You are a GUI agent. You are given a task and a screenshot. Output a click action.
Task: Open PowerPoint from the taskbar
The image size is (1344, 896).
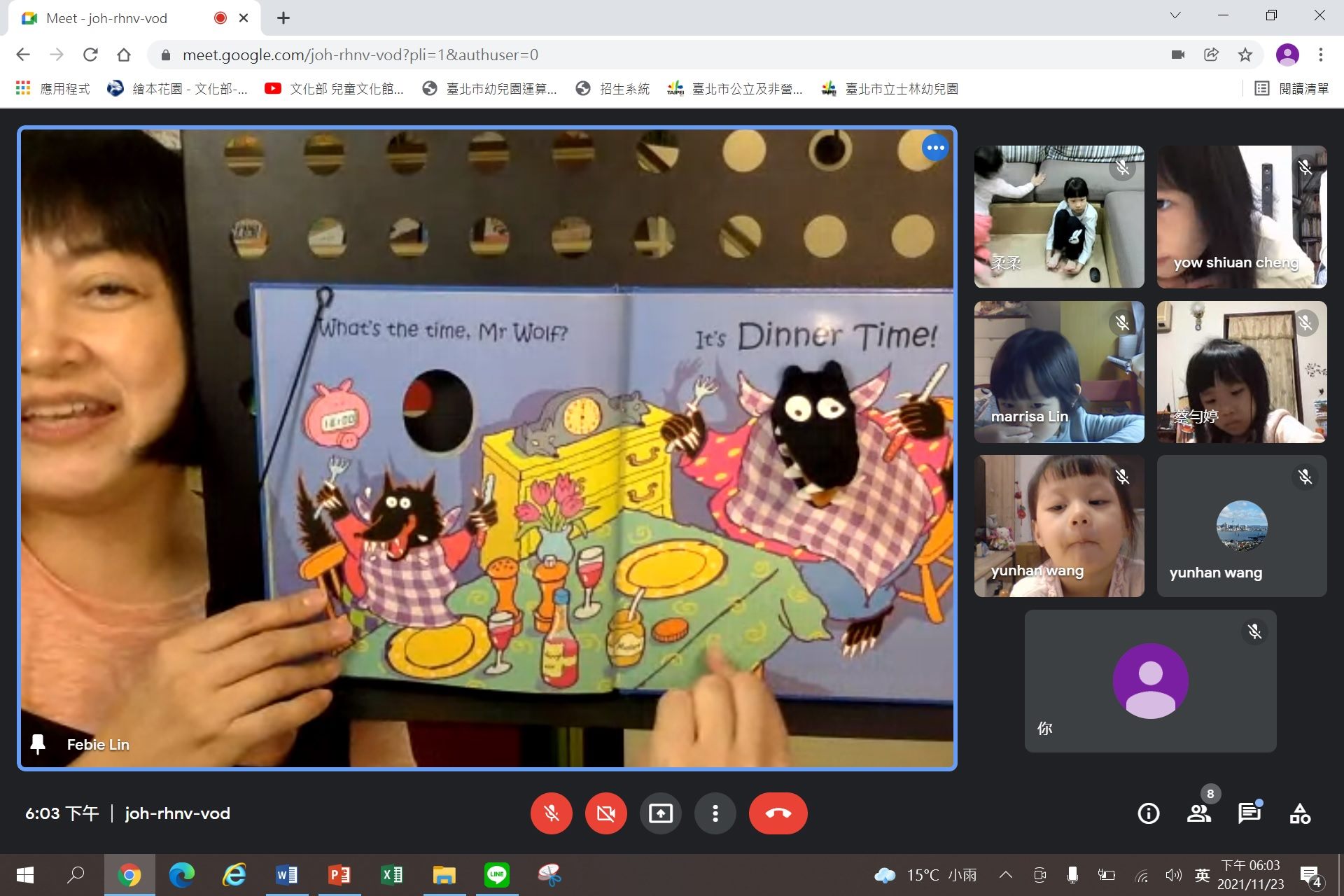(x=339, y=875)
